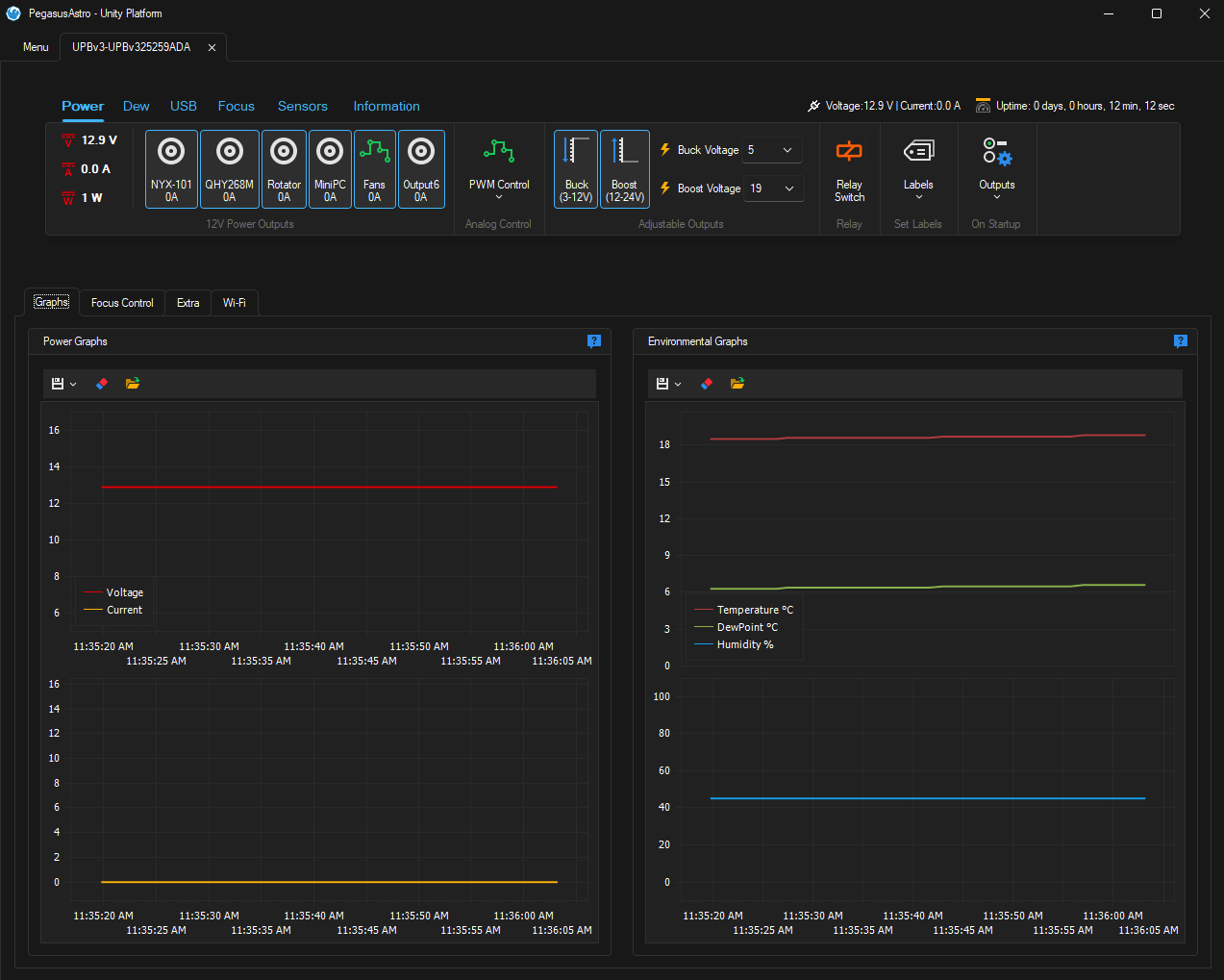Click Environmental Graphs help icon

(1180, 341)
